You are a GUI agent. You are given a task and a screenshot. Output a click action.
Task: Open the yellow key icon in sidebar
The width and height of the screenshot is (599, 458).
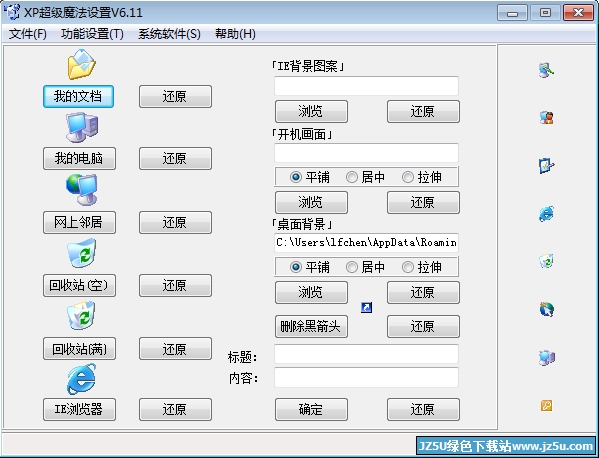point(547,405)
